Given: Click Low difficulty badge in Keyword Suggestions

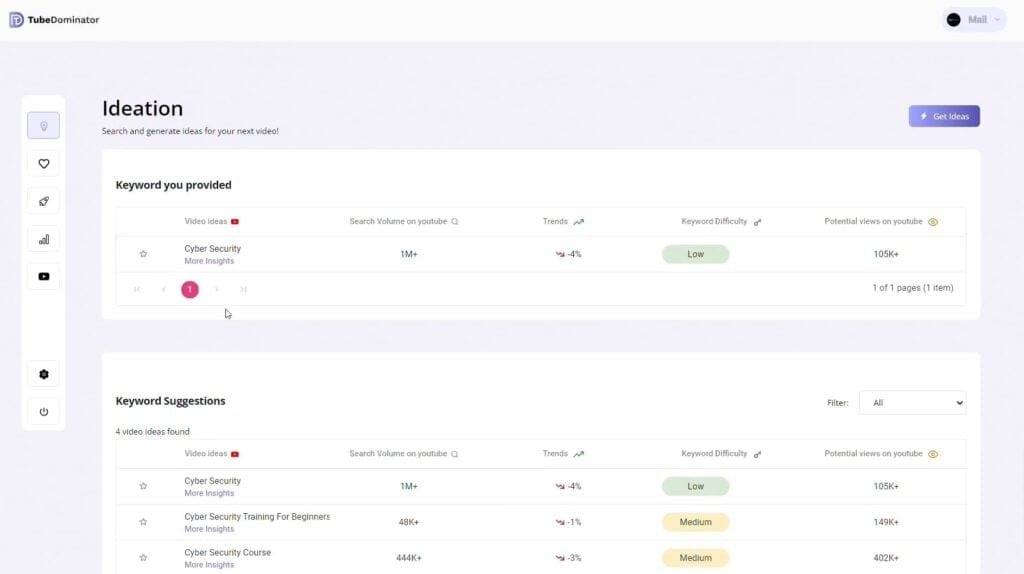Looking at the screenshot, I should coord(695,487).
